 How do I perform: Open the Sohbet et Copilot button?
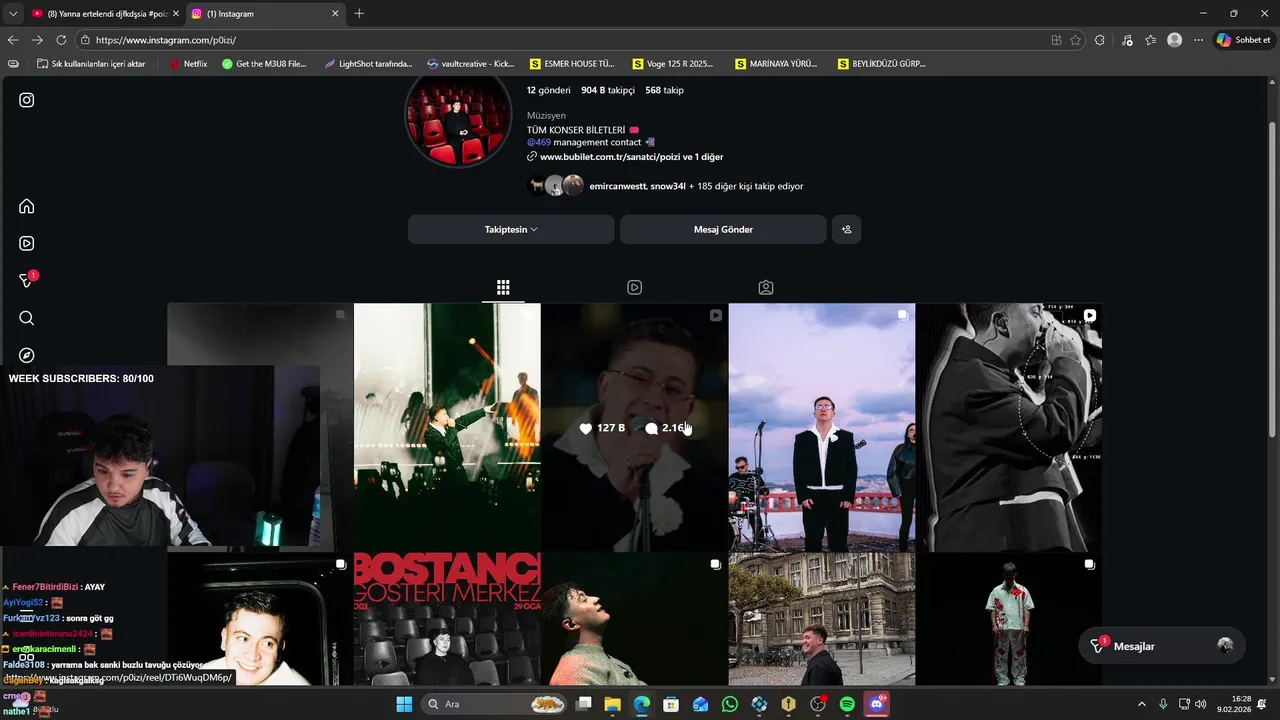pyautogui.click(x=1243, y=40)
